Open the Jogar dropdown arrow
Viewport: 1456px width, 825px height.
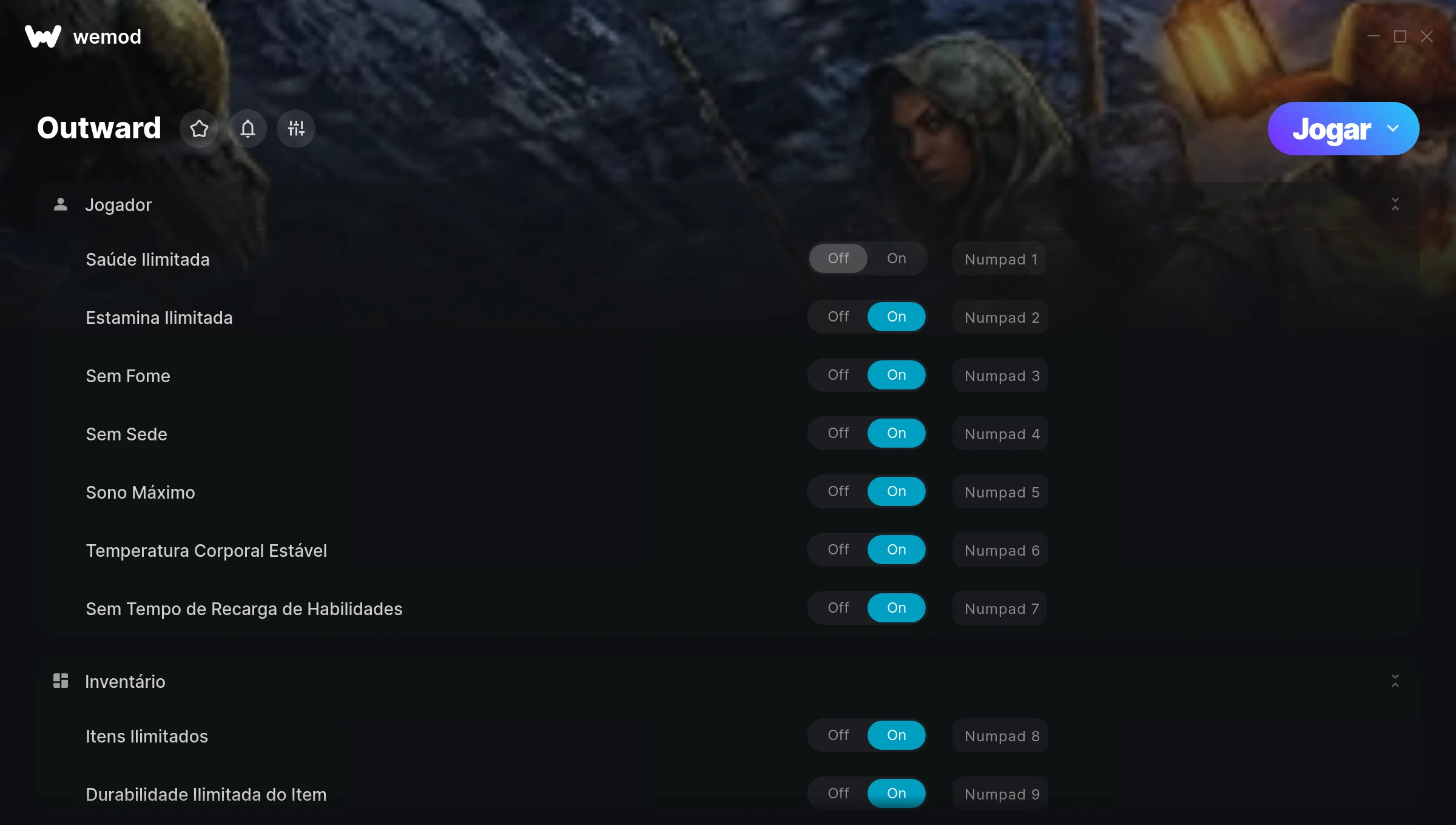click(1393, 129)
